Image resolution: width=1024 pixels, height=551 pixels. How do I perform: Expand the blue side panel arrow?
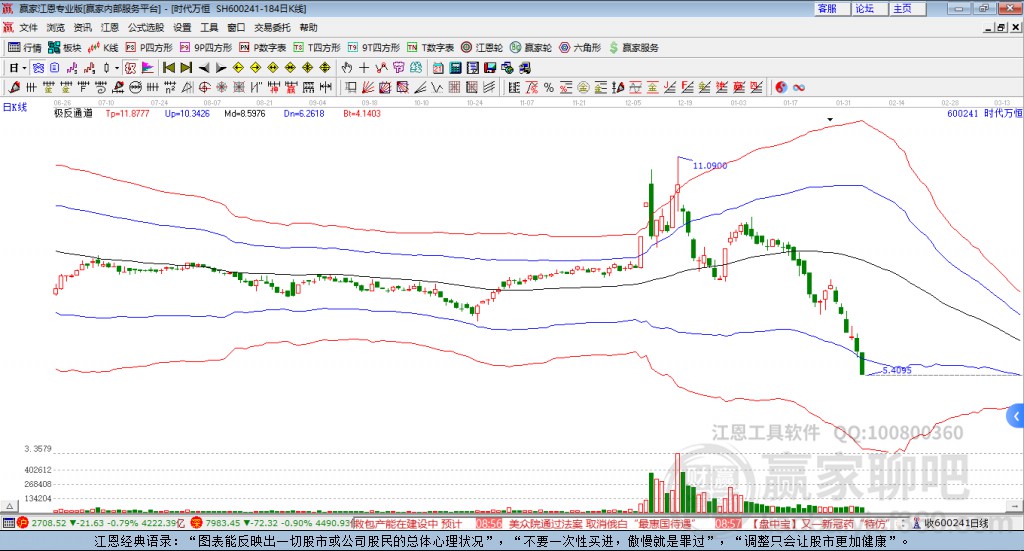click(1016, 417)
